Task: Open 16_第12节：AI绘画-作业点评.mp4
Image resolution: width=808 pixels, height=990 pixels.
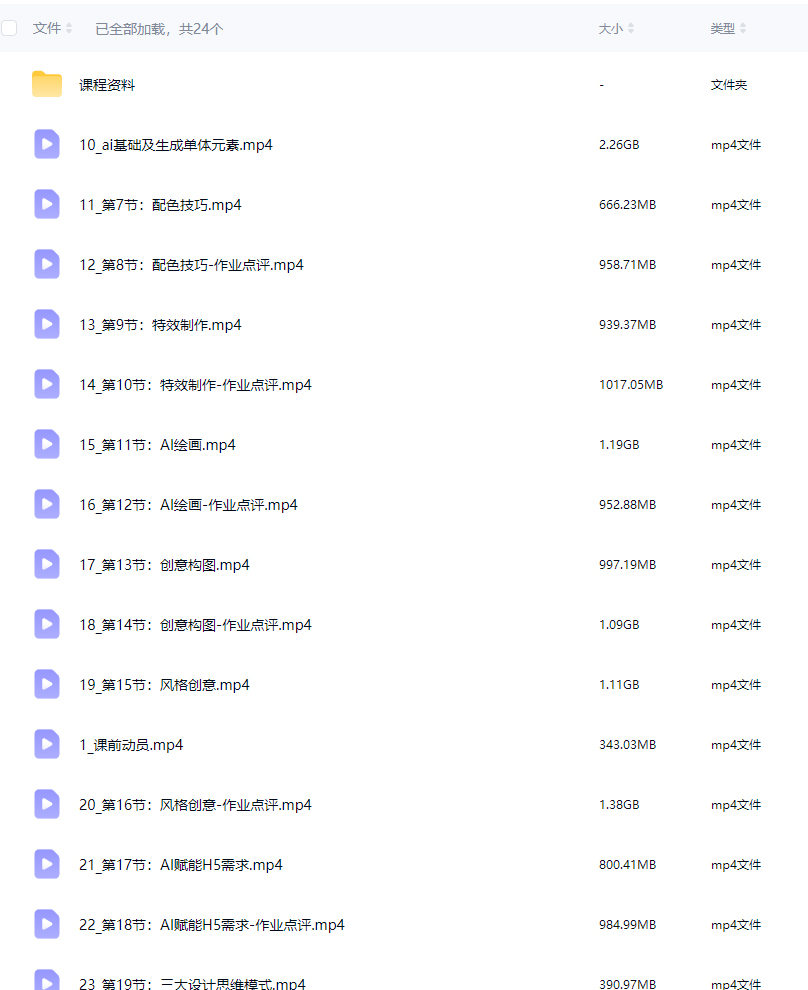Action: [188, 504]
